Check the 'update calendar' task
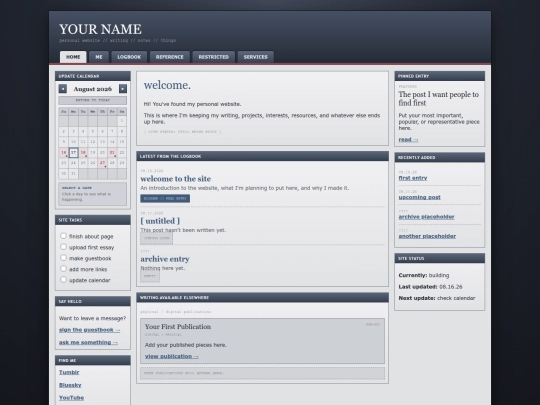This screenshot has width=540, height=405. coord(63,280)
